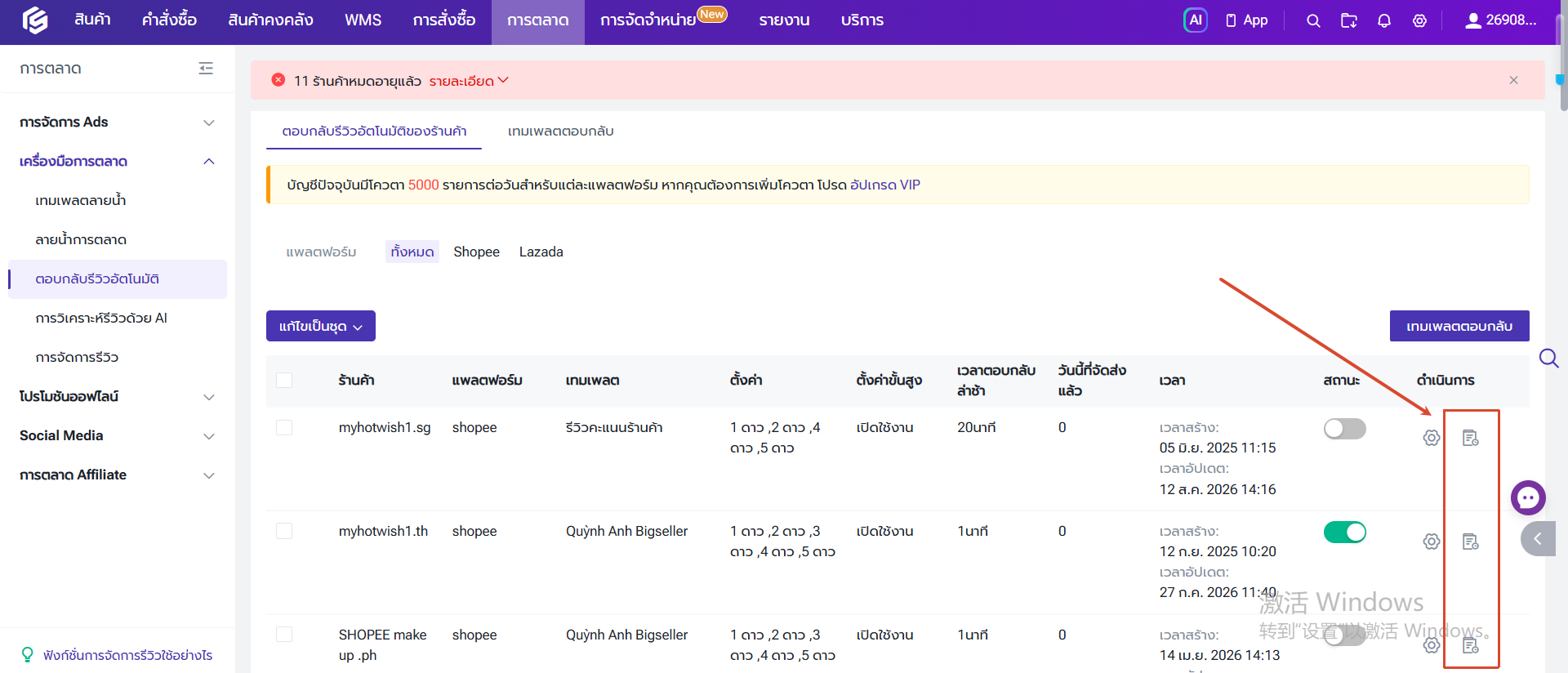Collapse the sidebar with the menu-fold icon
Screen dimensions: 1568x673
point(206,69)
